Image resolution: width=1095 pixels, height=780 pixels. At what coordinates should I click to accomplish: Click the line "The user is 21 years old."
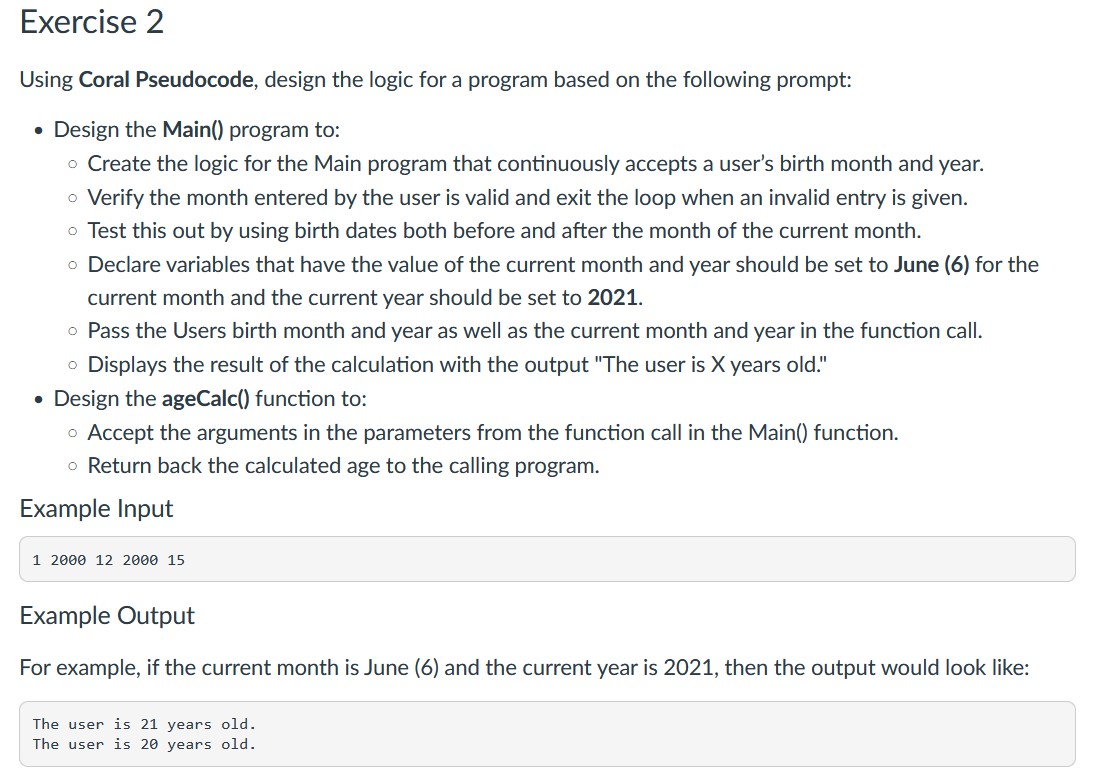(144, 724)
